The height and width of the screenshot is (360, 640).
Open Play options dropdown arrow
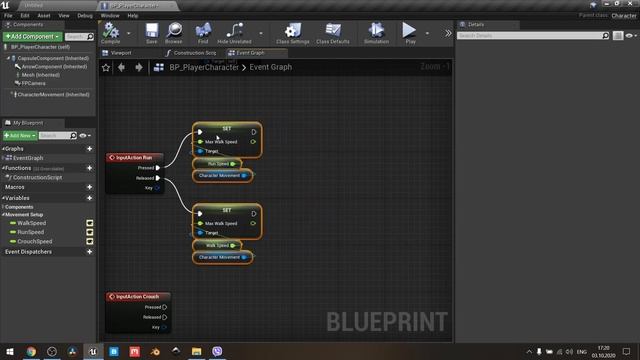coord(427,33)
